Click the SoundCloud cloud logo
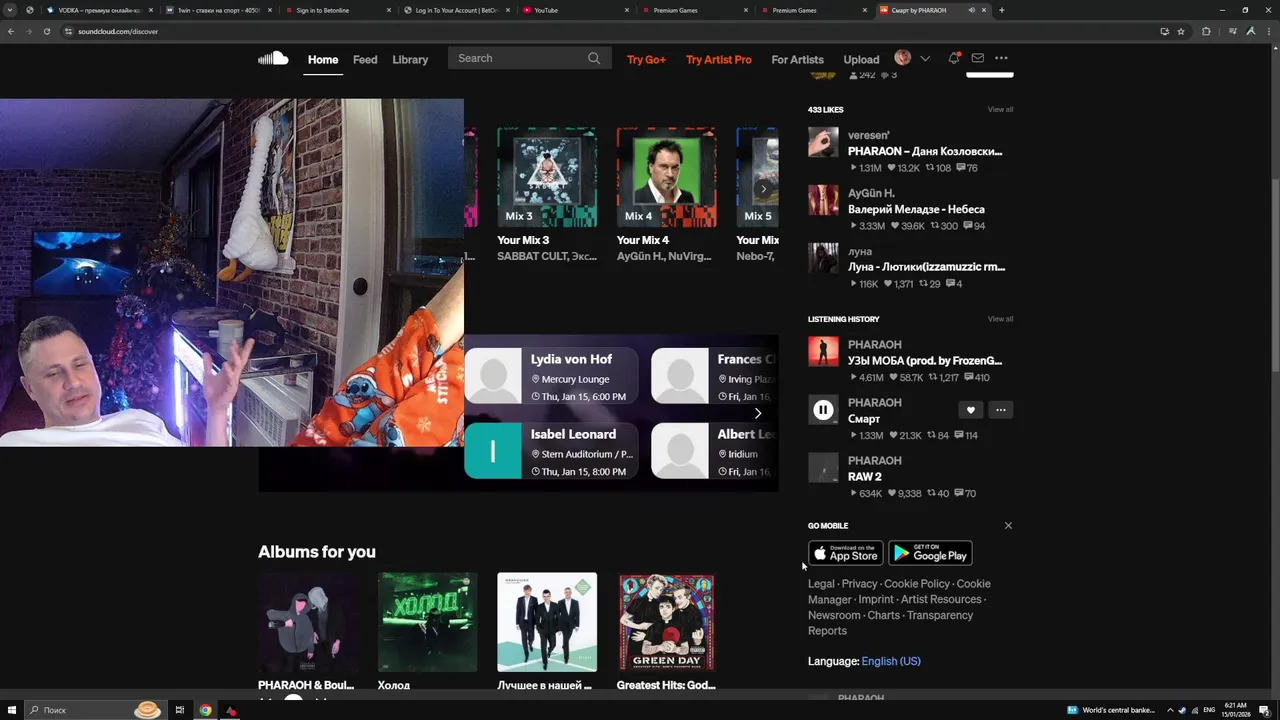The height and width of the screenshot is (720, 1280). pyautogui.click(x=273, y=59)
